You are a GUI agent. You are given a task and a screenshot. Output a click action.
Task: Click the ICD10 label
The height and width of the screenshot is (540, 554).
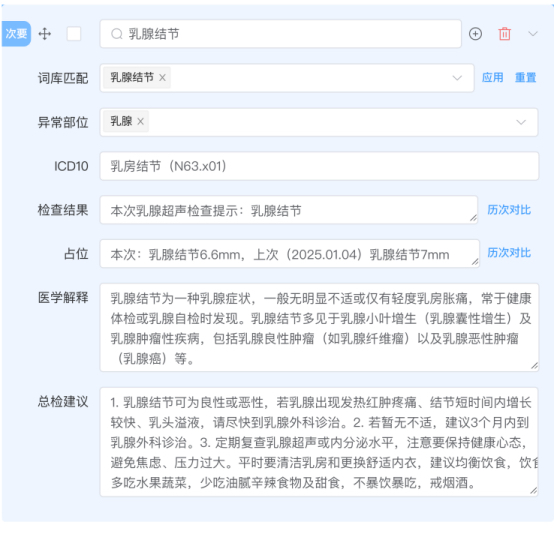(71, 166)
